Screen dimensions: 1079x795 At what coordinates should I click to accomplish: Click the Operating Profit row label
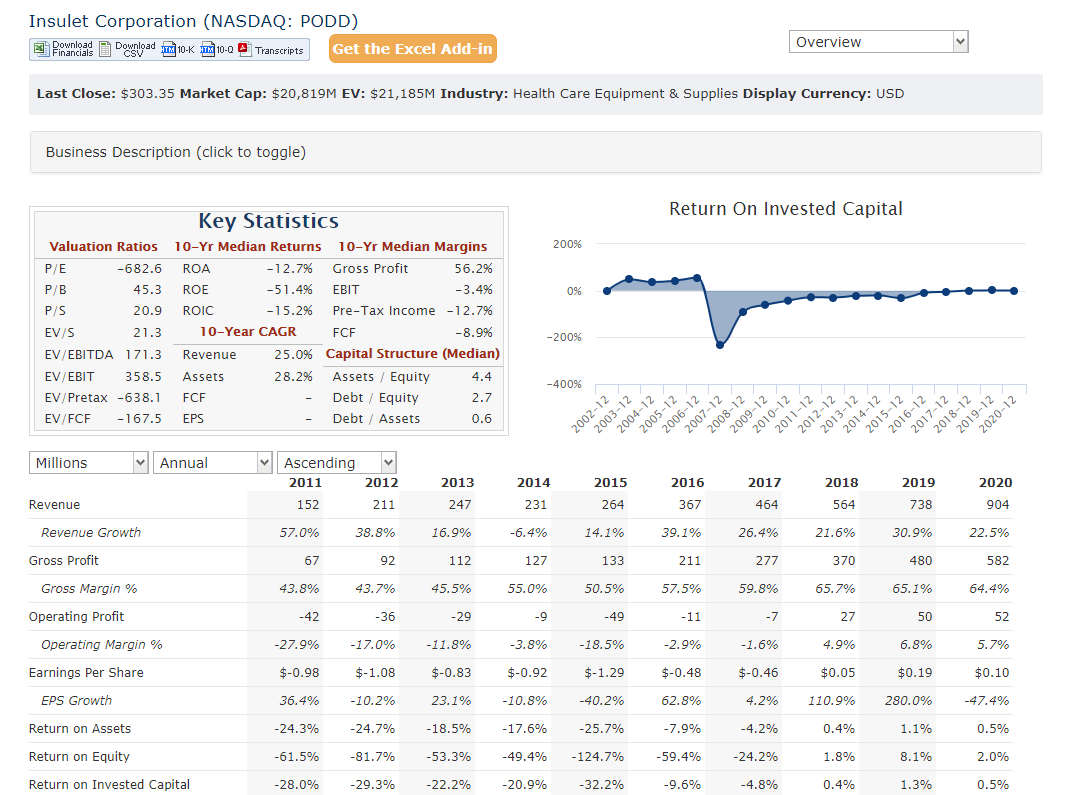(x=76, y=617)
